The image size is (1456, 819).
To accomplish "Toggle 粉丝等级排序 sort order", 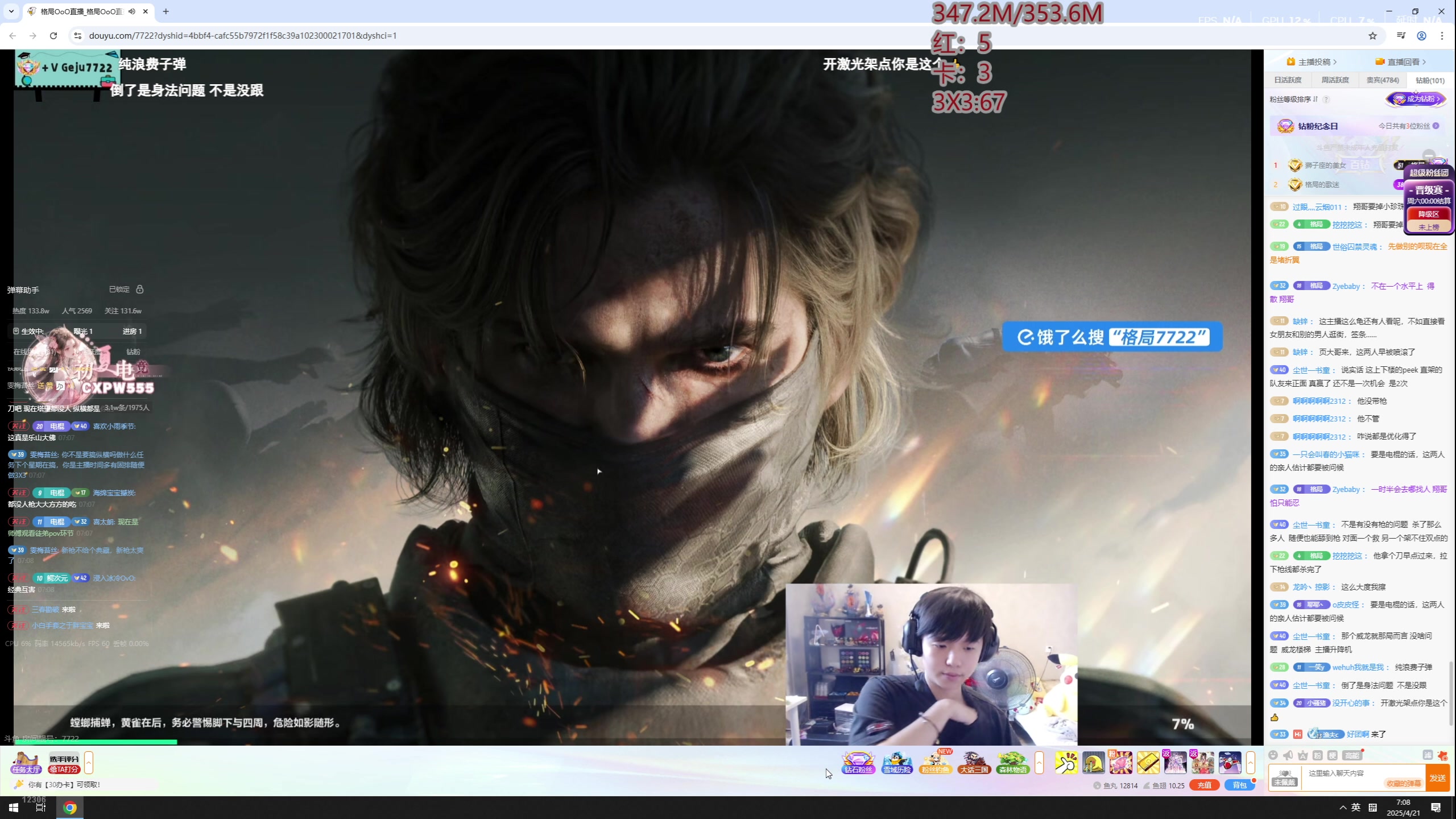I will click(1294, 100).
